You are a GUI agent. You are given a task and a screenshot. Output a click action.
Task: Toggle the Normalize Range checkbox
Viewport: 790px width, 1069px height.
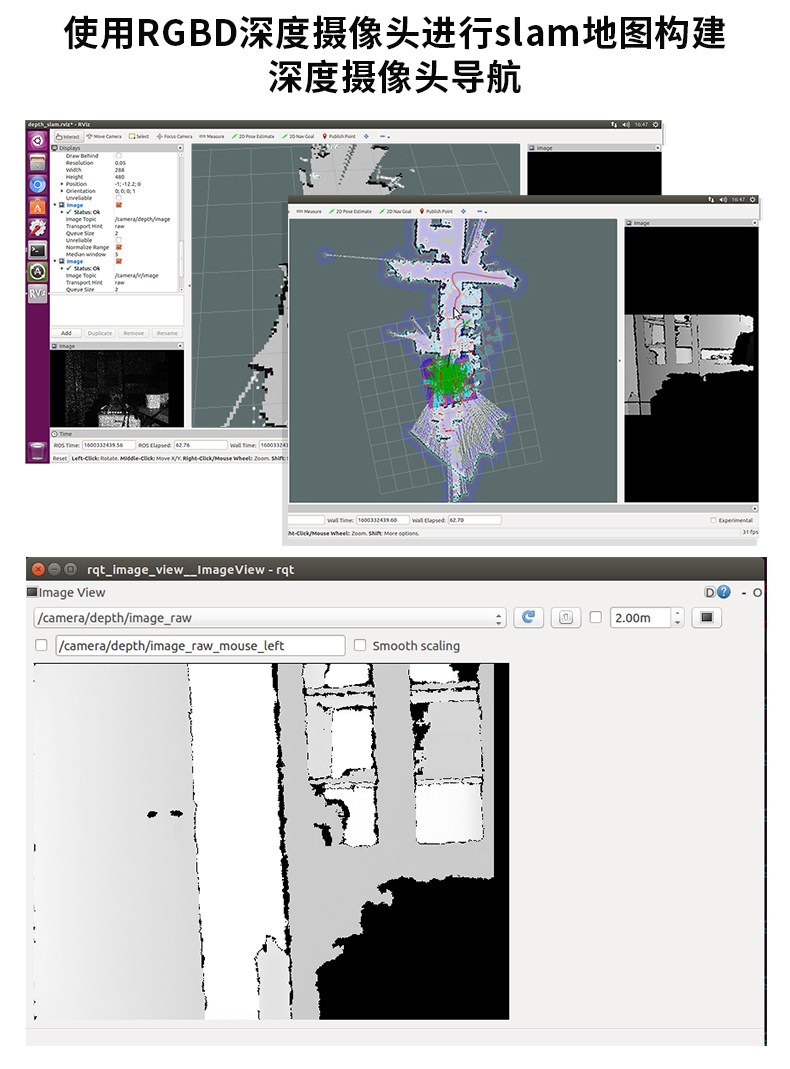pyautogui.click(x=119, y=247)
